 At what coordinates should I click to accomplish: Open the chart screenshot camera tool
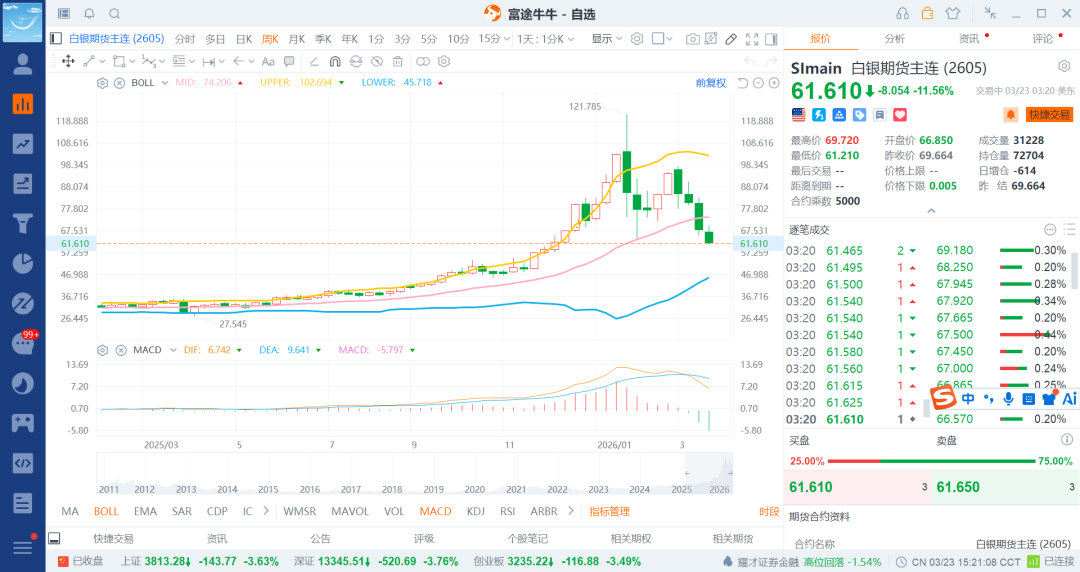pyautogui.click(x=692, y=39)
